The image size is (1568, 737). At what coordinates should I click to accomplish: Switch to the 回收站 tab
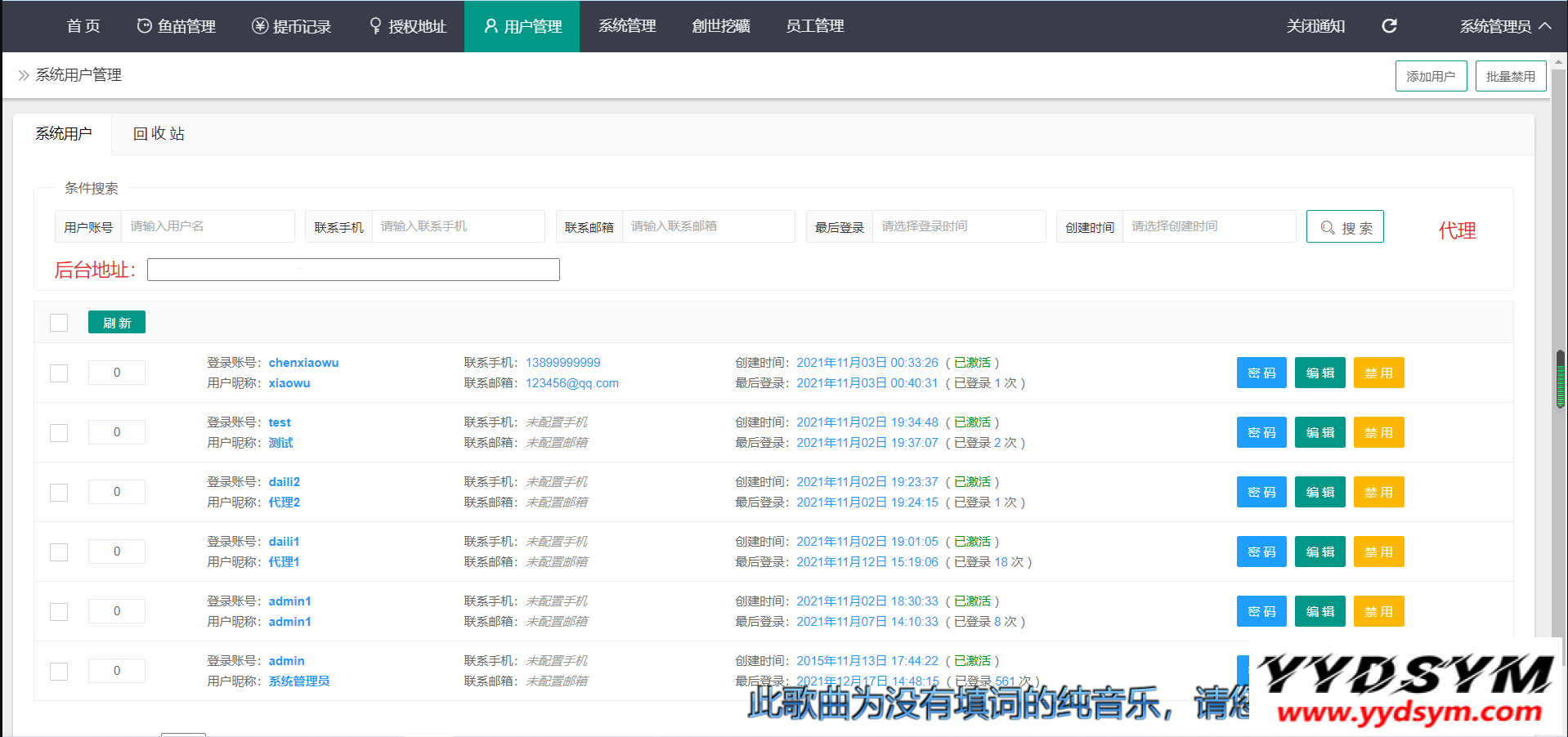click(x=159, y=134)
